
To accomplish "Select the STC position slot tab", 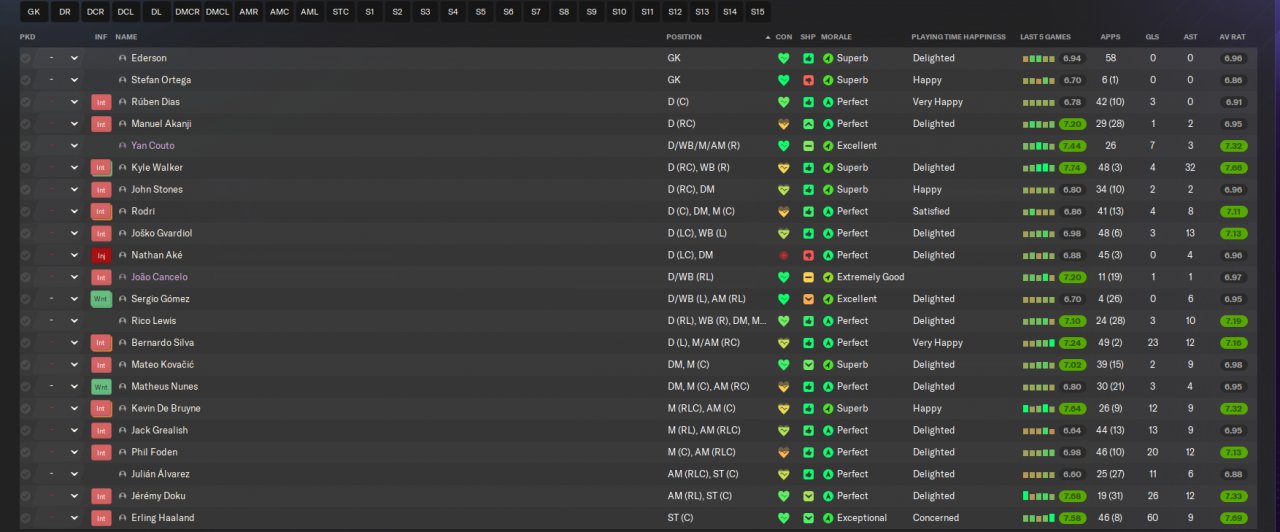I will click(341, 12).
